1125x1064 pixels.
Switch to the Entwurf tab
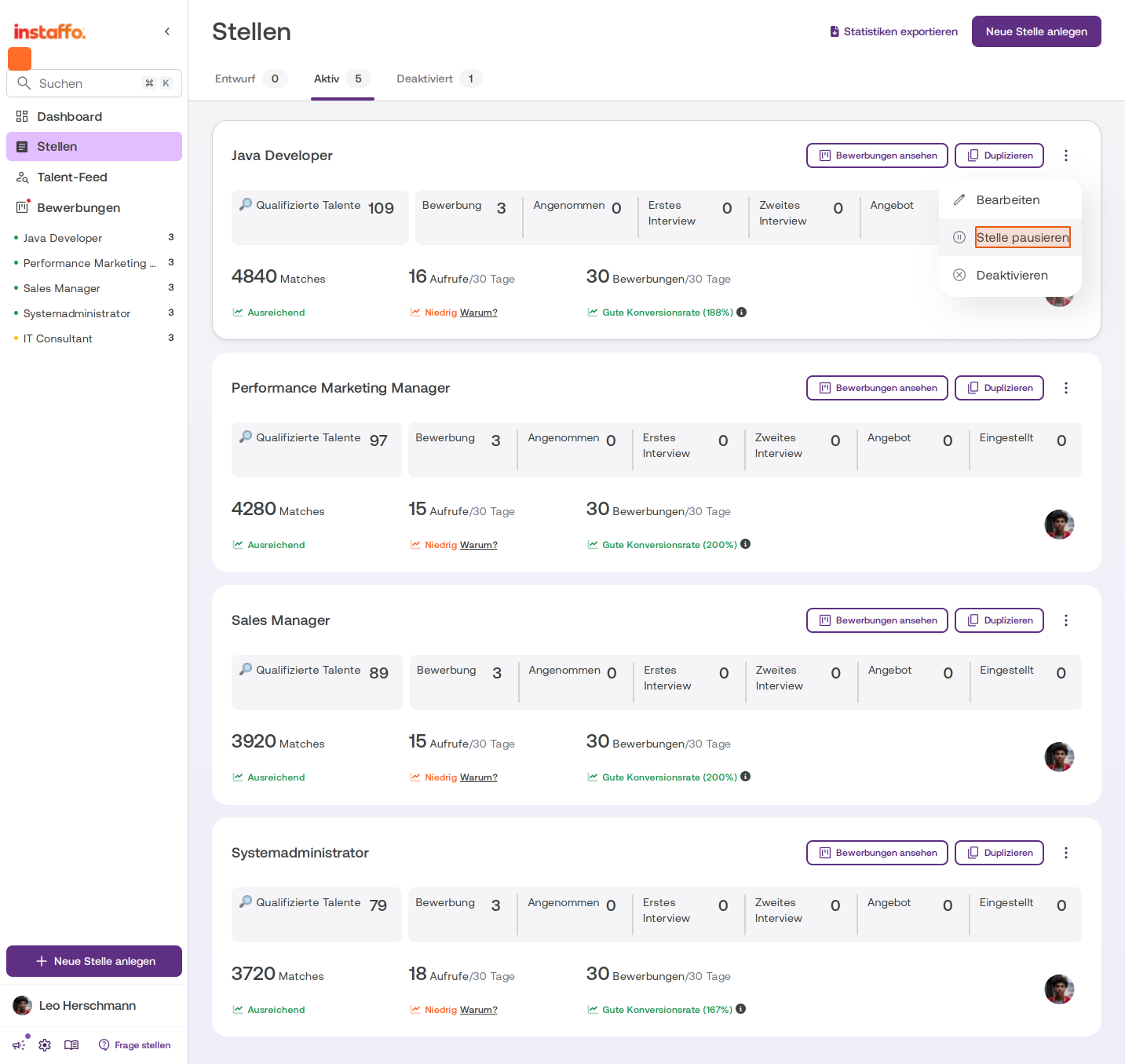pos(251,79)
